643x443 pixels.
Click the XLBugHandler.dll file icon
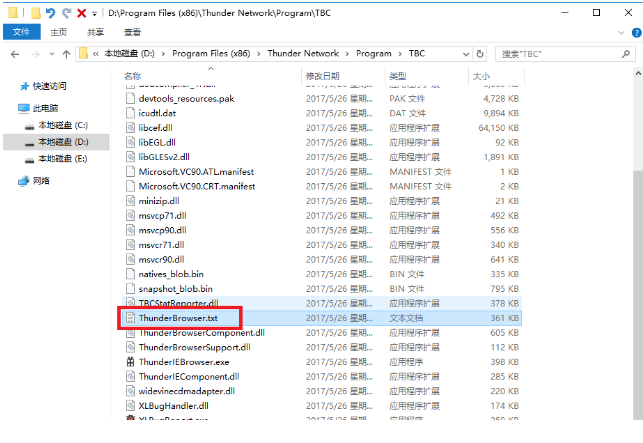pos(130,406)
